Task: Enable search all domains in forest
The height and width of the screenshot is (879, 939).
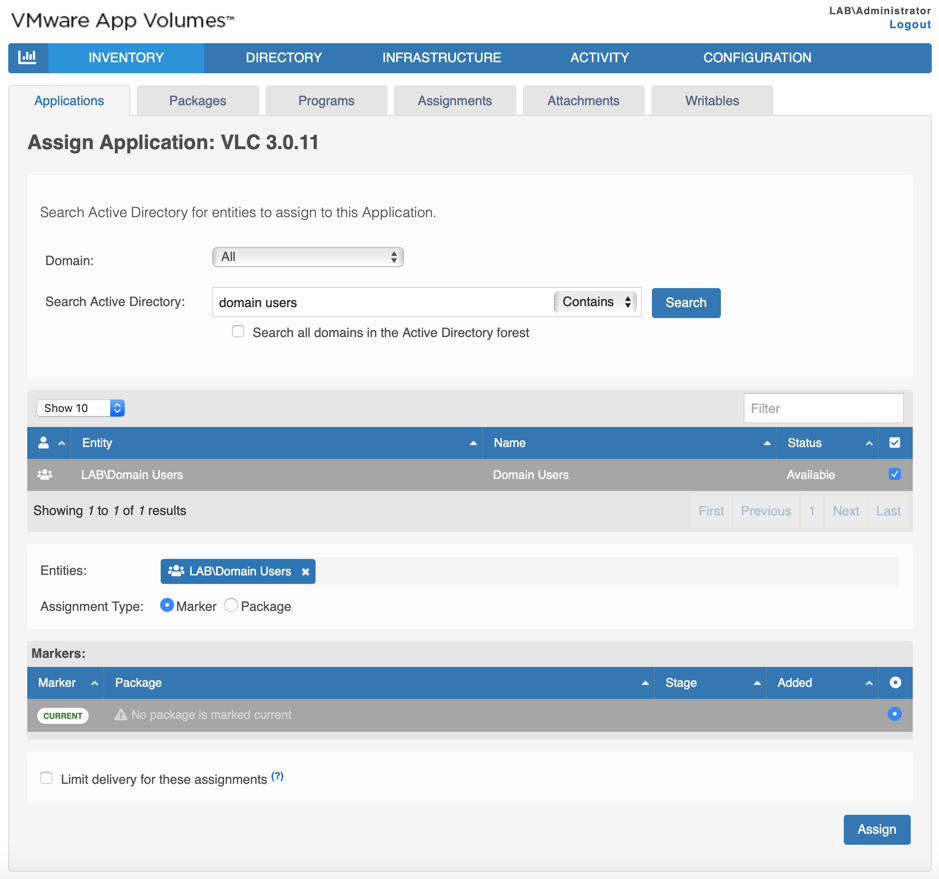Action: point(238,332)
